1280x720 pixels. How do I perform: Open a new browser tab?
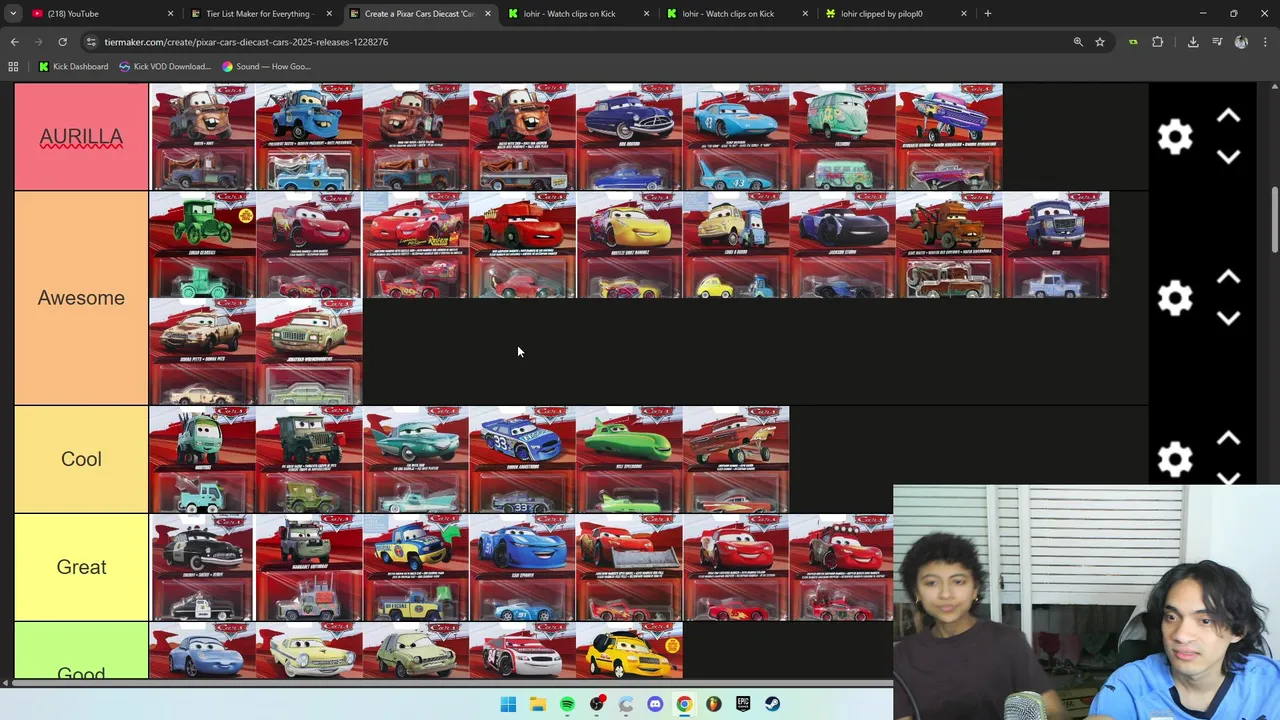(x=988, y=14)
